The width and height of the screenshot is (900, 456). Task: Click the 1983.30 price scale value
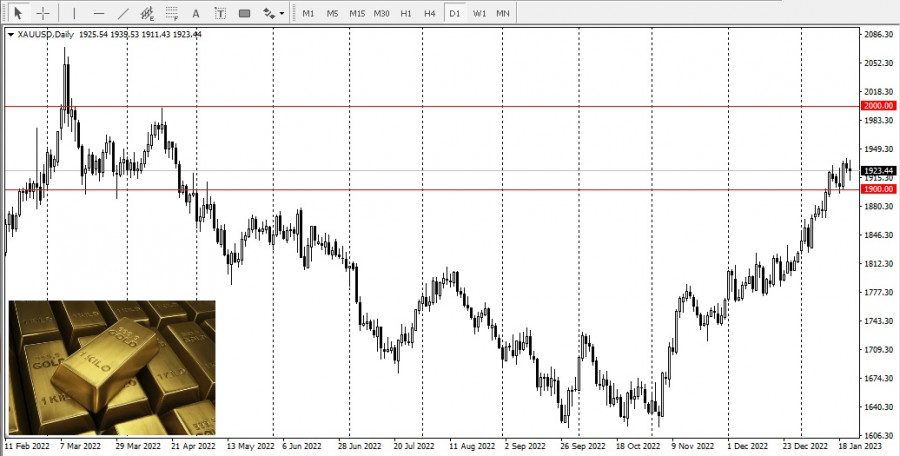(x=878, y=120)
